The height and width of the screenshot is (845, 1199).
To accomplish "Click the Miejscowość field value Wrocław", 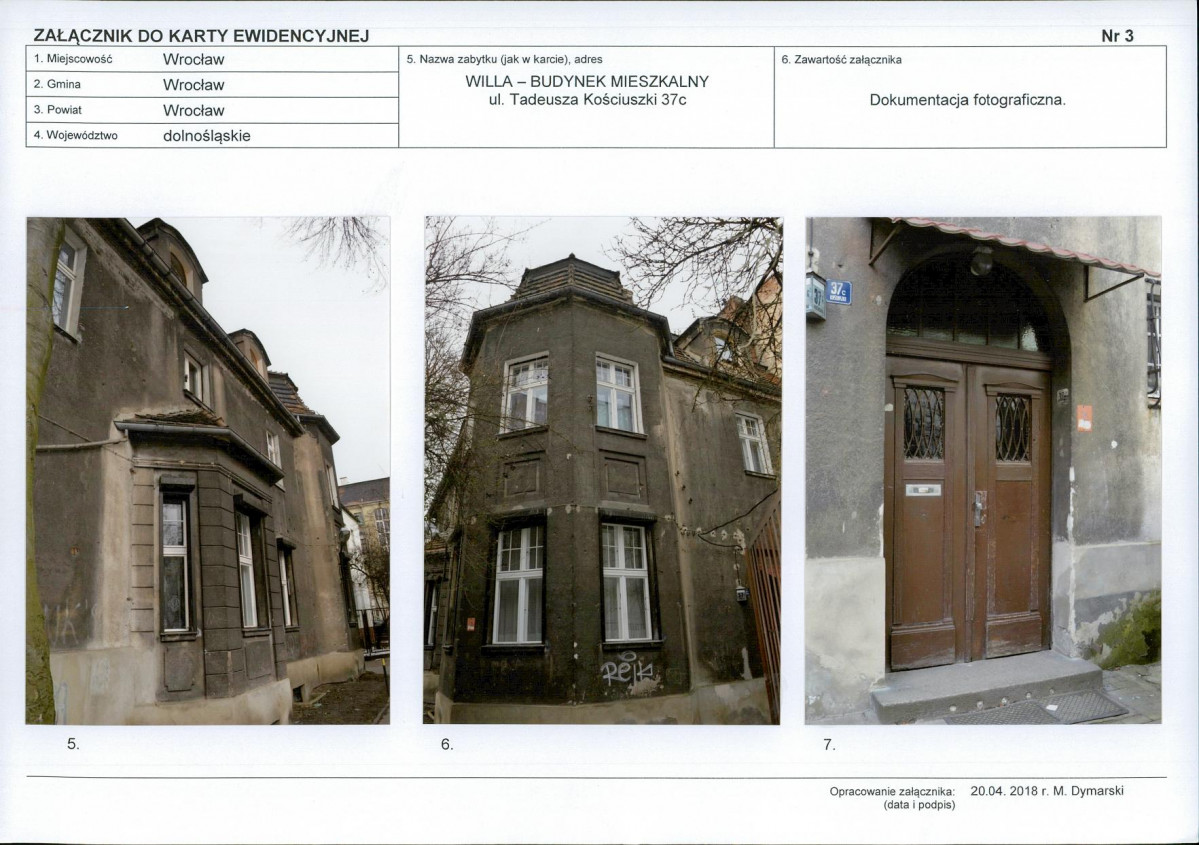I will click(193, 60).
